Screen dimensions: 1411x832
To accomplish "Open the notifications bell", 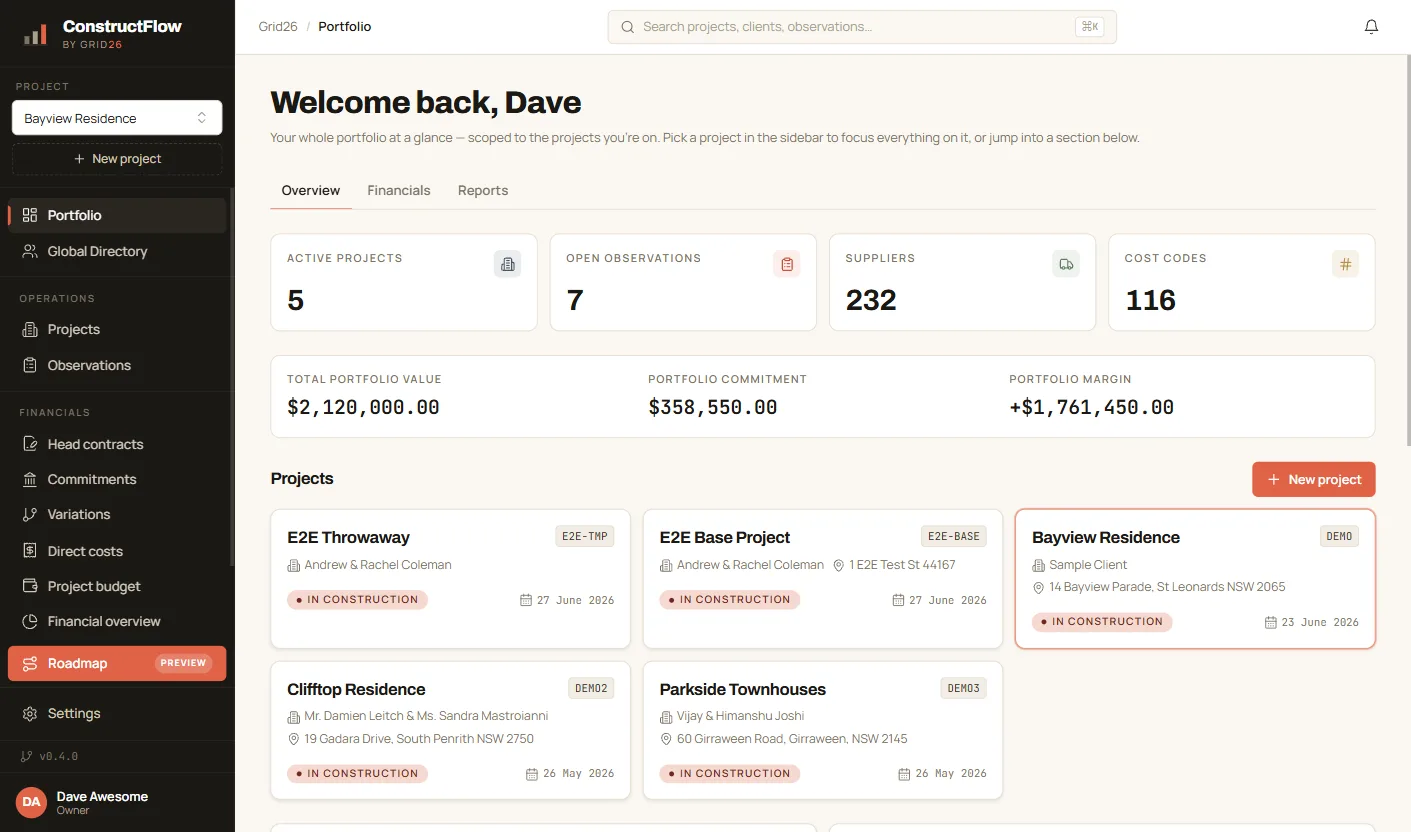I will 1371,27.
